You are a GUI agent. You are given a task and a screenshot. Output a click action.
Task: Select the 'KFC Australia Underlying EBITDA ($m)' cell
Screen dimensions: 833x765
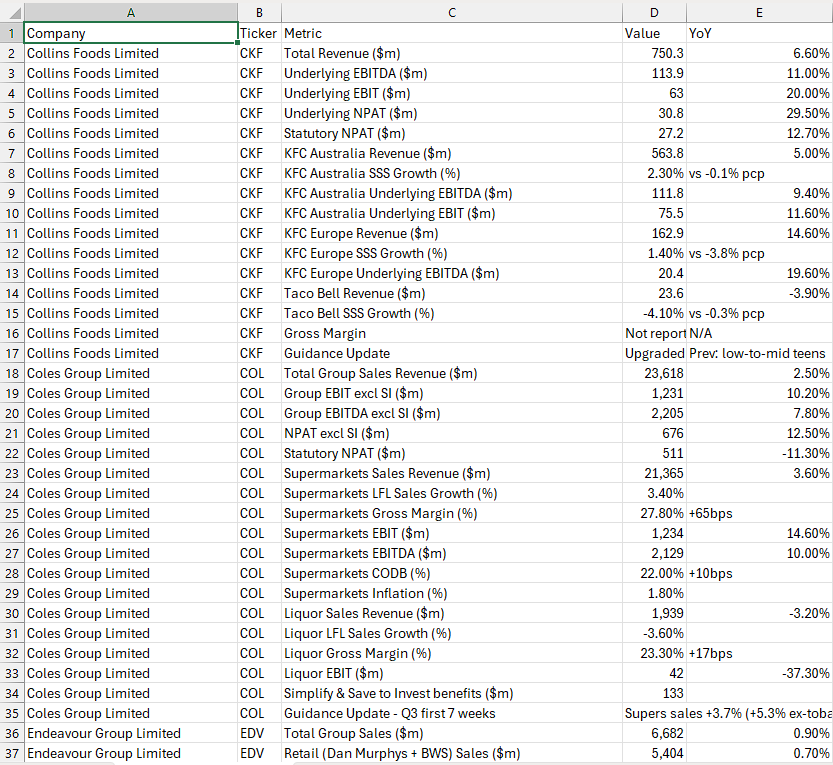pyautogui.click(x=452, y=193)
